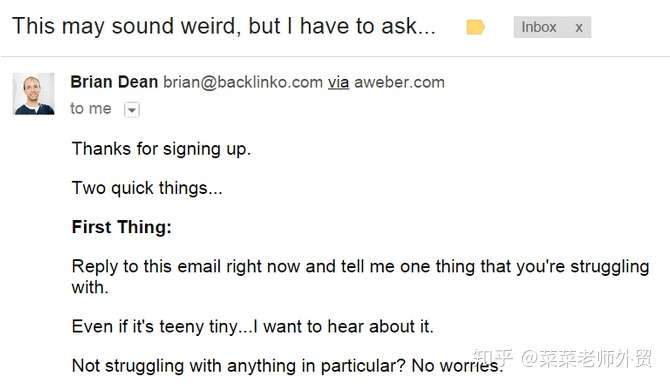
Task: Click the "to me" recipient text
Action: click(91, 108)
